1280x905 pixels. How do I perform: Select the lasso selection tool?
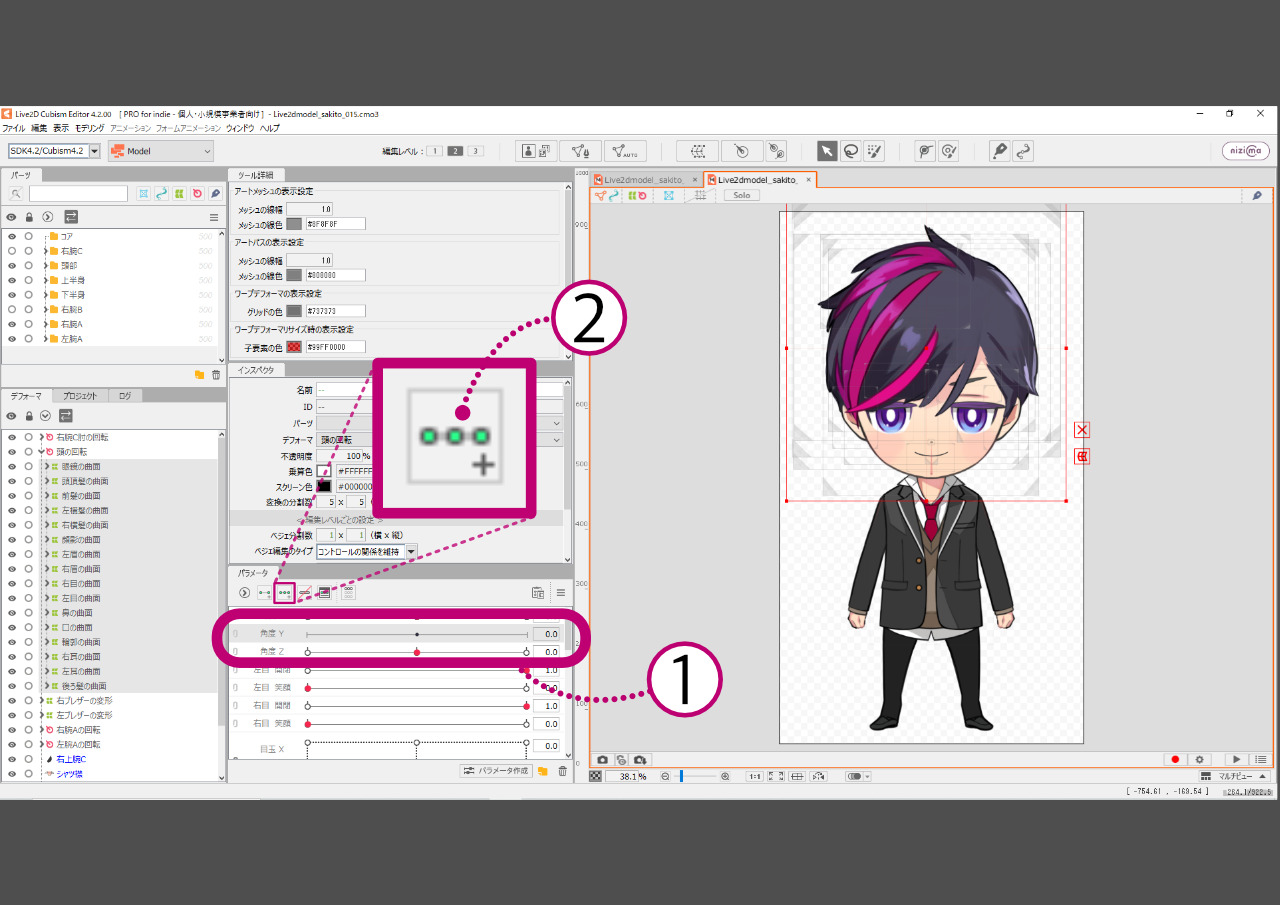pos(850,151)
